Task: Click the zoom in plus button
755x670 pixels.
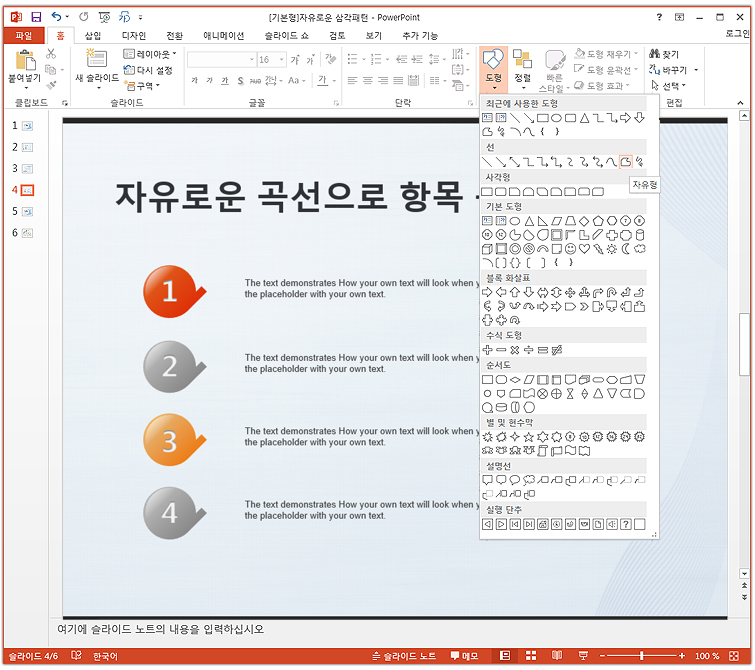Action: pyautogui.click(x=682, y=656)
